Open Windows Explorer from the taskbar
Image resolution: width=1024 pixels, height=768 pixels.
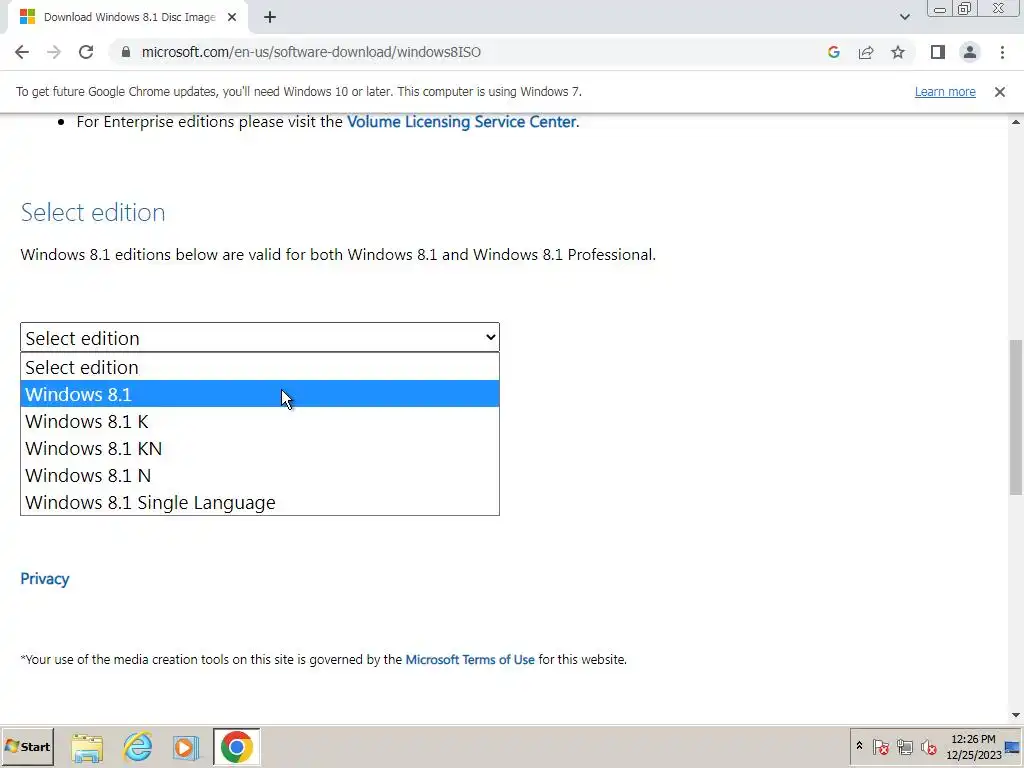(87, 747)
